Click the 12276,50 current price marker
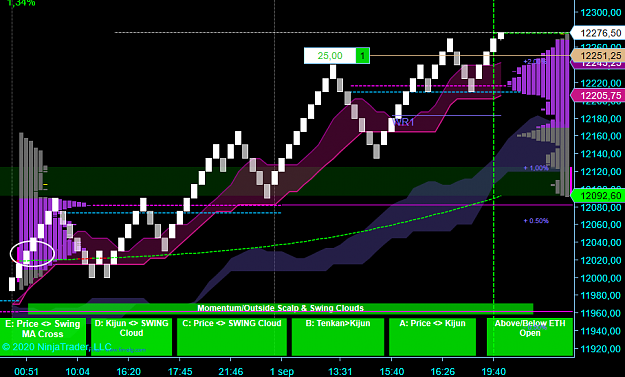 pyautogui.click(x=597, y=33)
